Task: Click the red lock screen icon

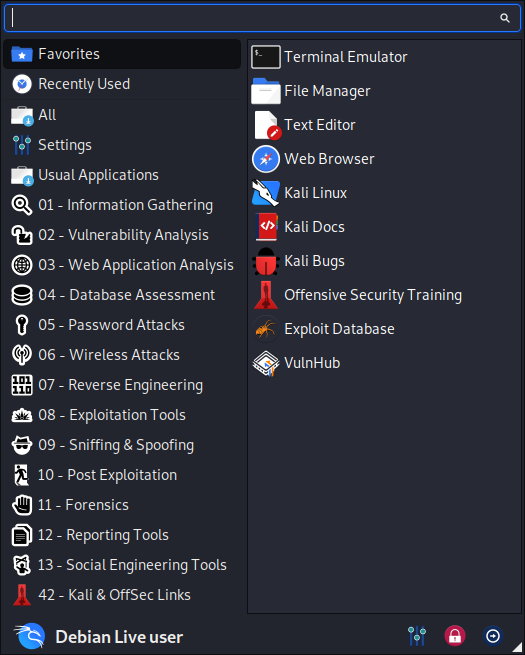Action: tap(454, 636)
